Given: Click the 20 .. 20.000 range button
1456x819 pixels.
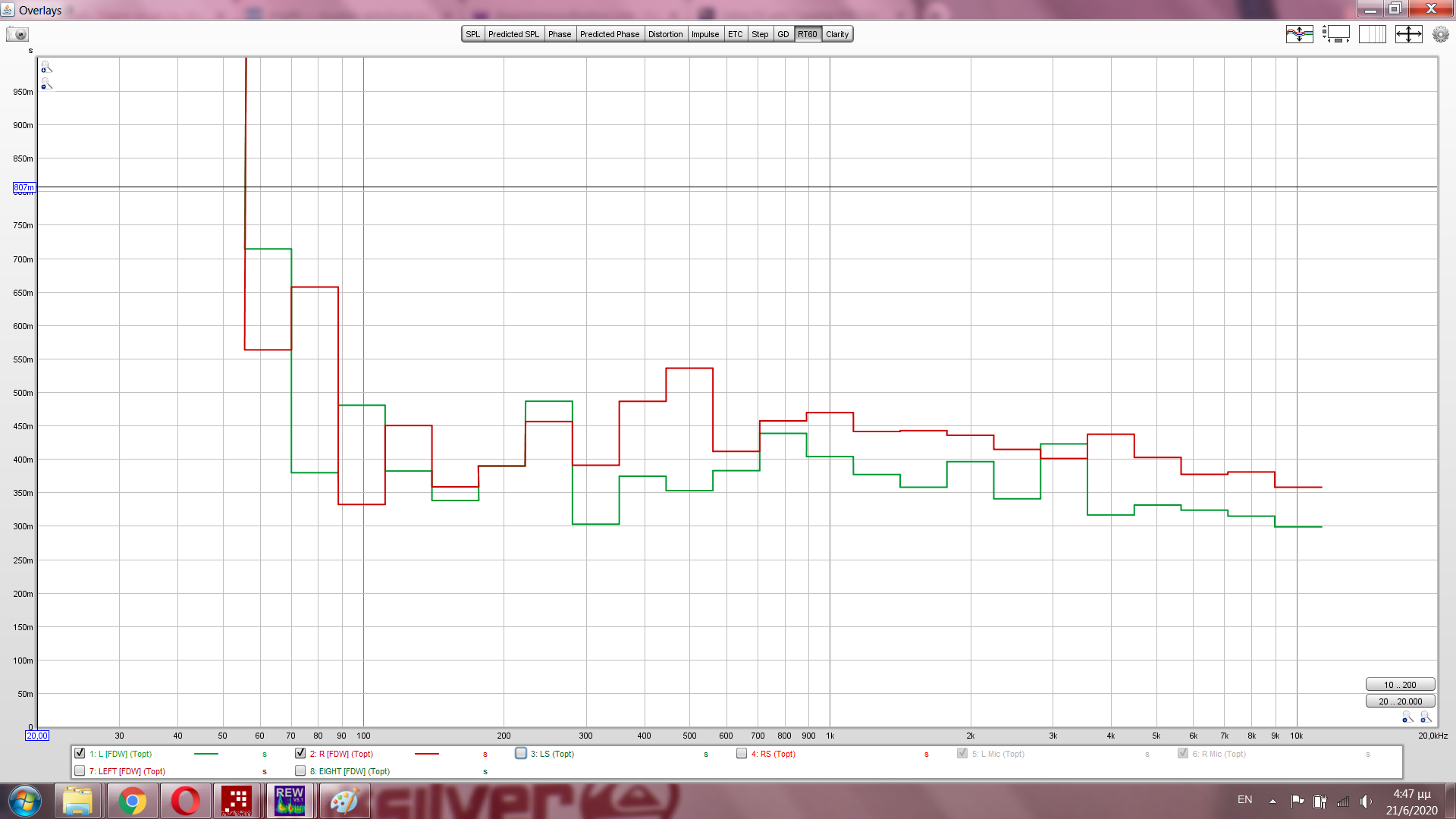Looking at the screenshot, I should point(1399,701).
